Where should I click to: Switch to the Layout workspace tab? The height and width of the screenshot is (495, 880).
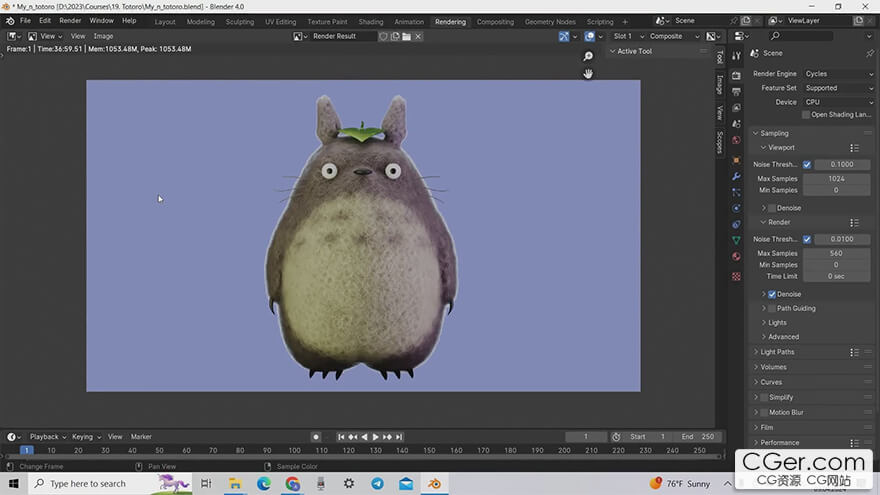coord(165,22)
